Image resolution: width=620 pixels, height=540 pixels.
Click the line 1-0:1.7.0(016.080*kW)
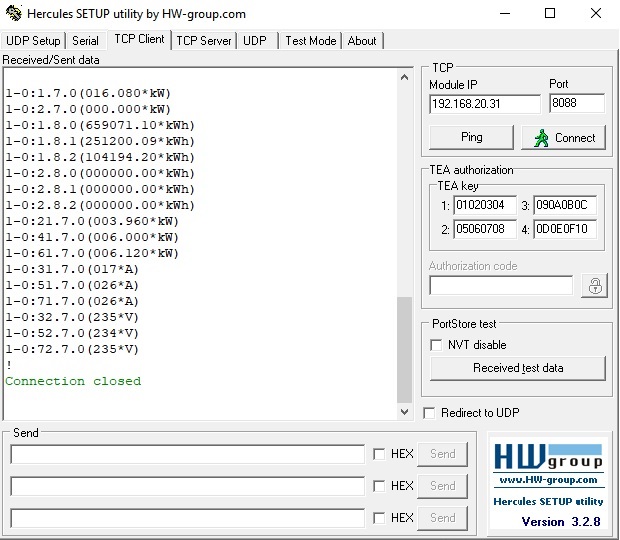coord(88,93)
